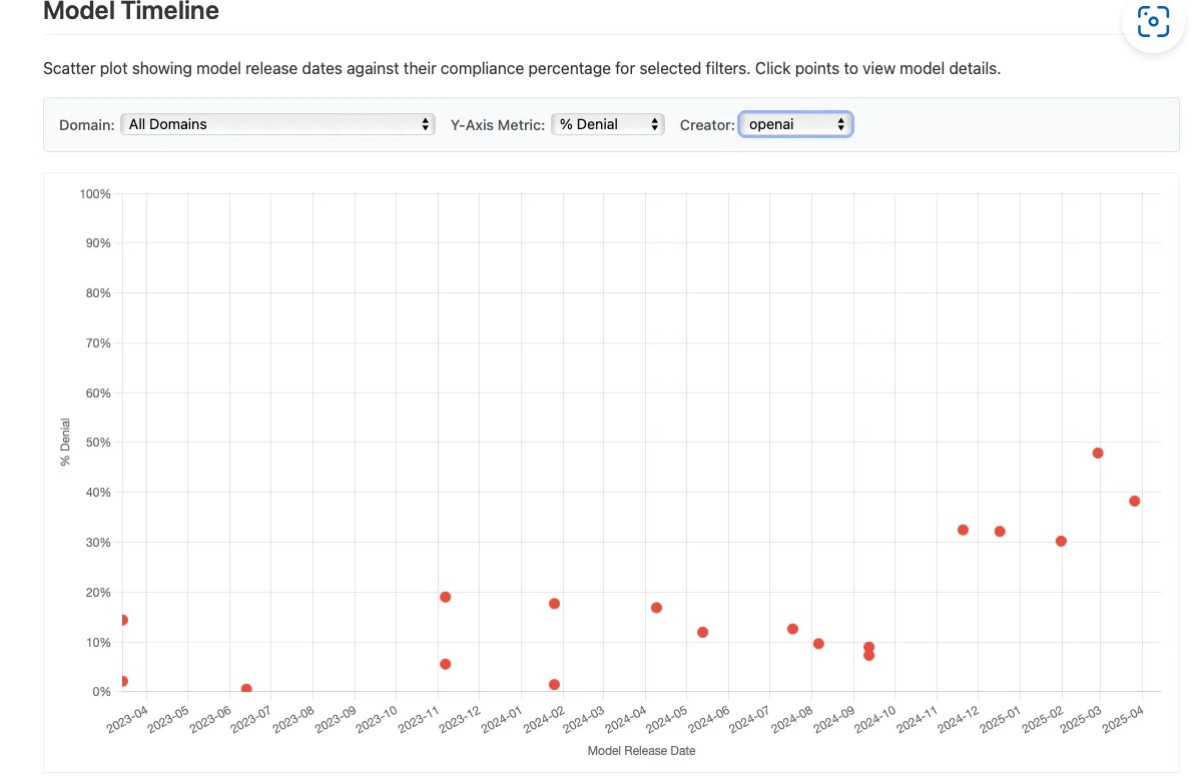This screenshot has width=1192, height=776.
Task: Expand the Y-Axis Metric % Denial dropdown
Action: 608,124
